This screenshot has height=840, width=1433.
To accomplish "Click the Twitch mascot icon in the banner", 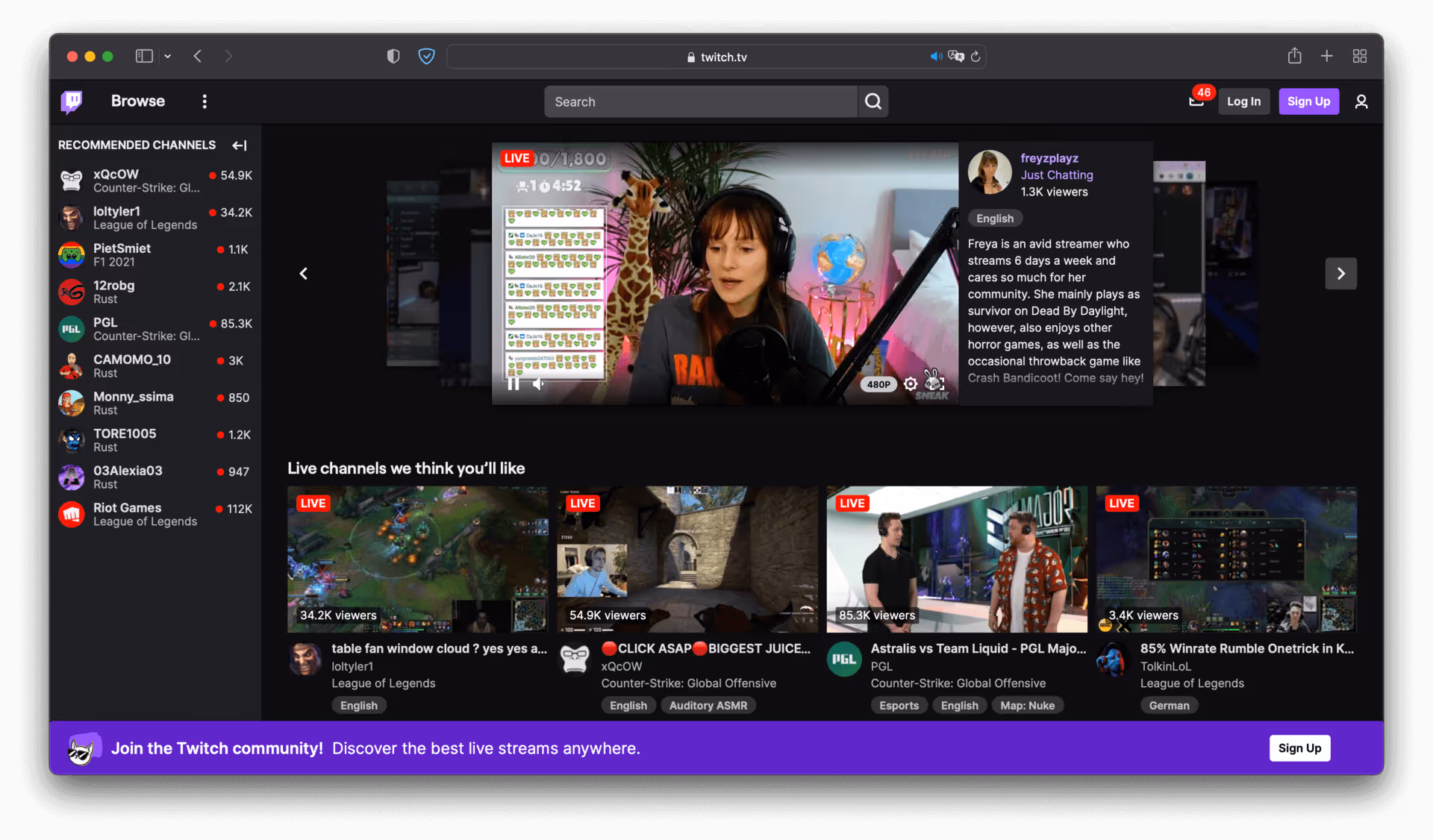I will (84, 748).
